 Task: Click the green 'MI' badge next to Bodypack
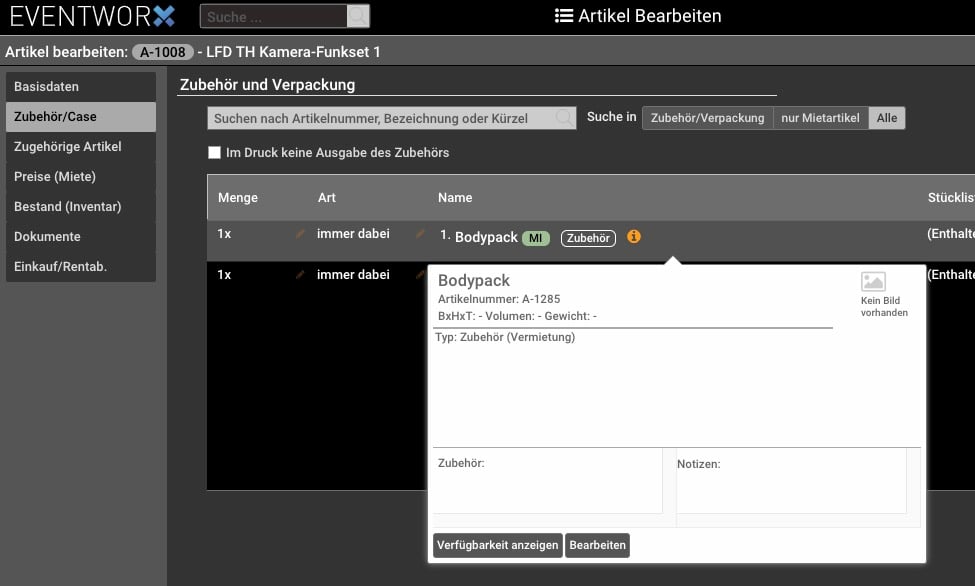pyautogui.click(x=536, y=238)
